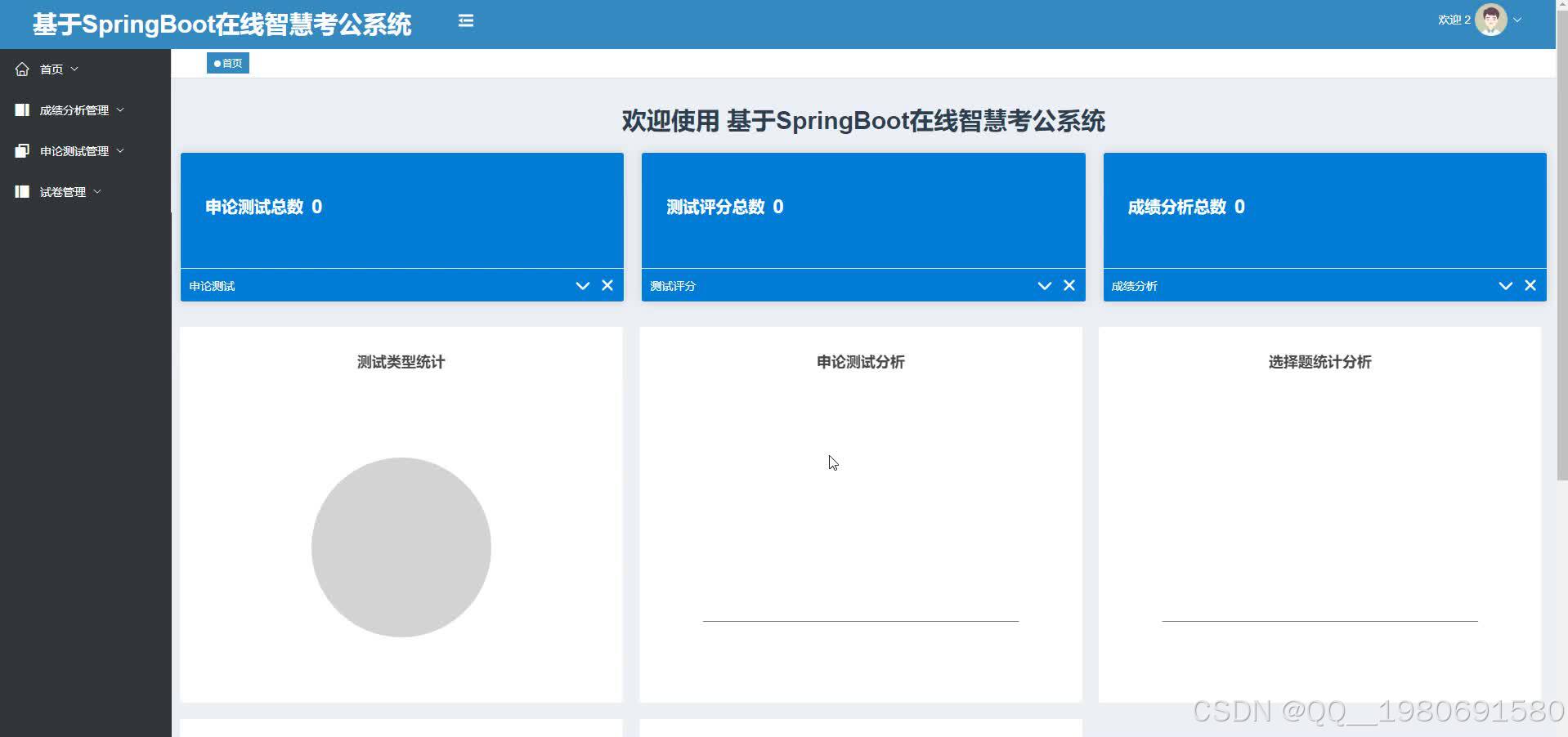This screenshot has height=737, width=1568.
Task: Open the 试卷管理 menu
Action: [x=85, y=192]
